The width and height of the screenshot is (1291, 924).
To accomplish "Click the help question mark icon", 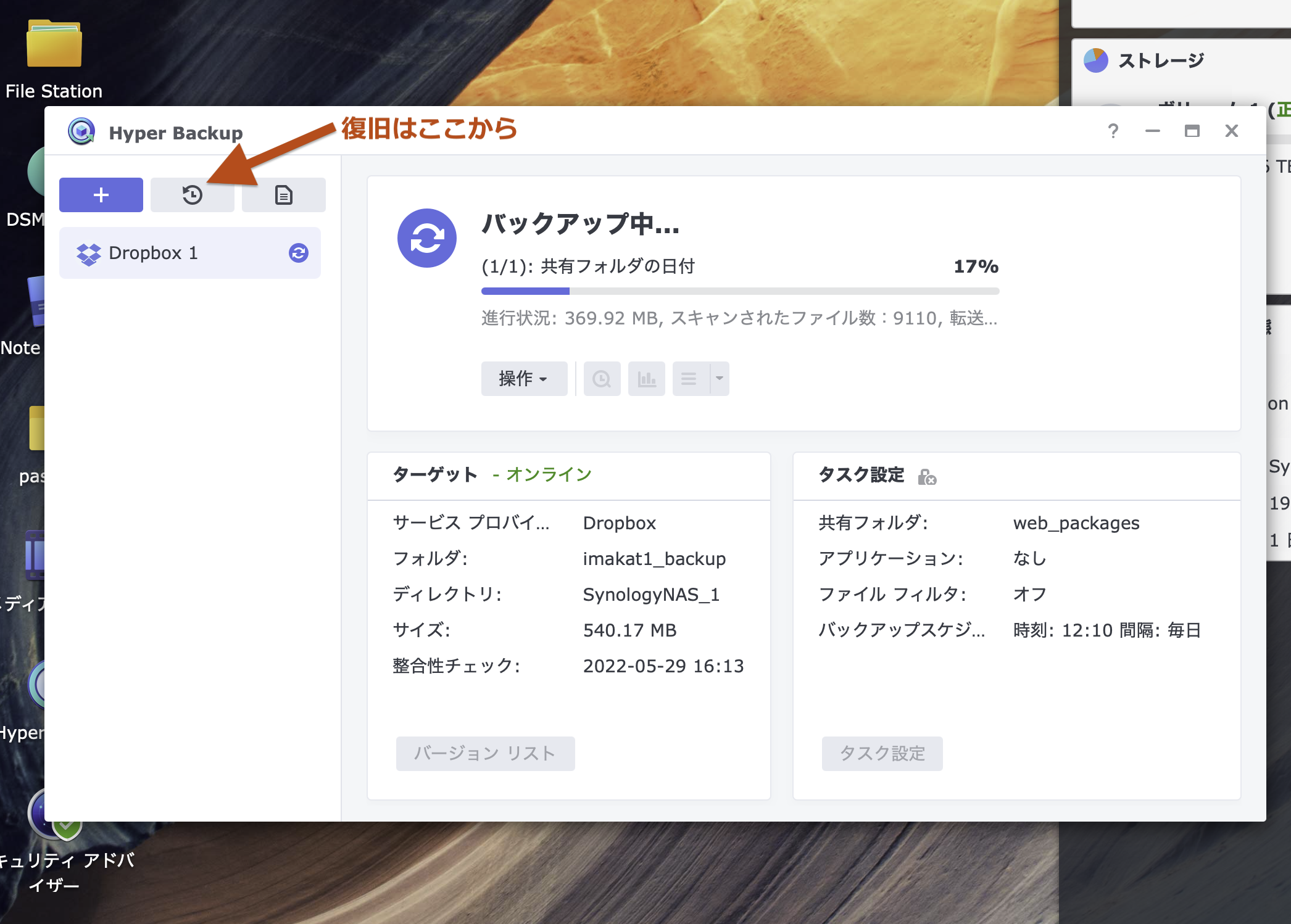I will [1113, 131].
